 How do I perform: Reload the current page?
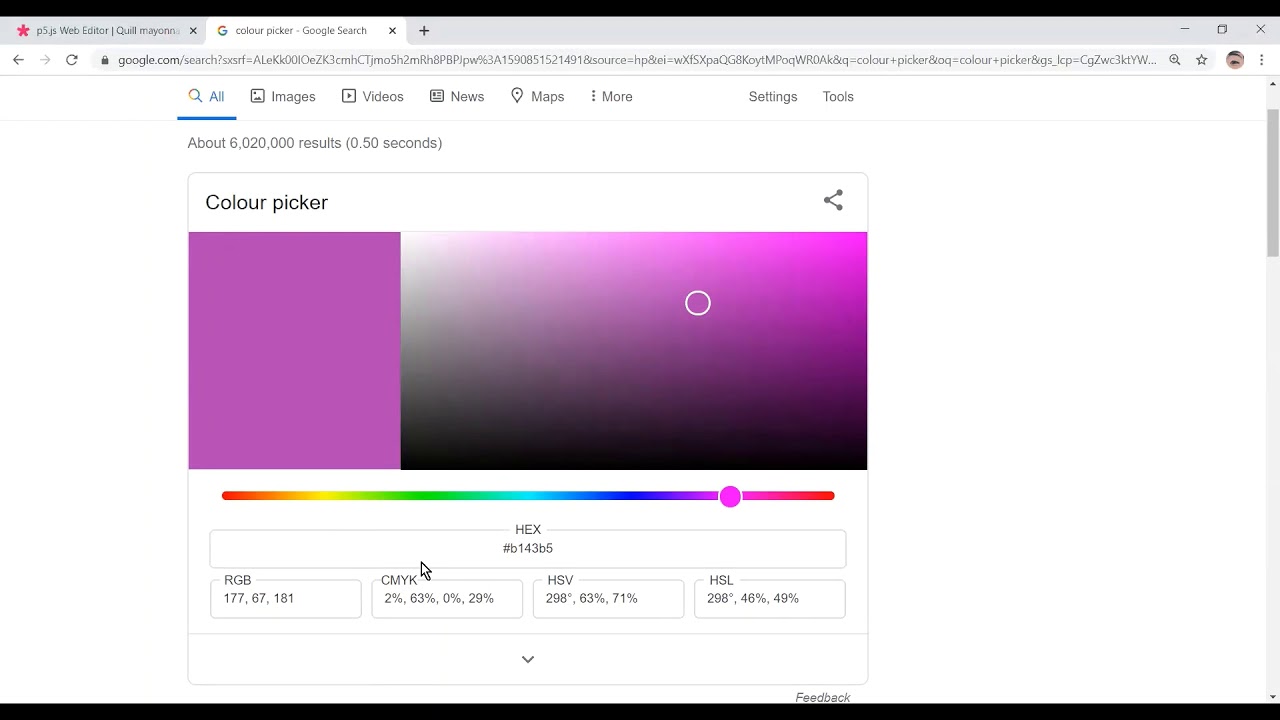coord(72,60)
